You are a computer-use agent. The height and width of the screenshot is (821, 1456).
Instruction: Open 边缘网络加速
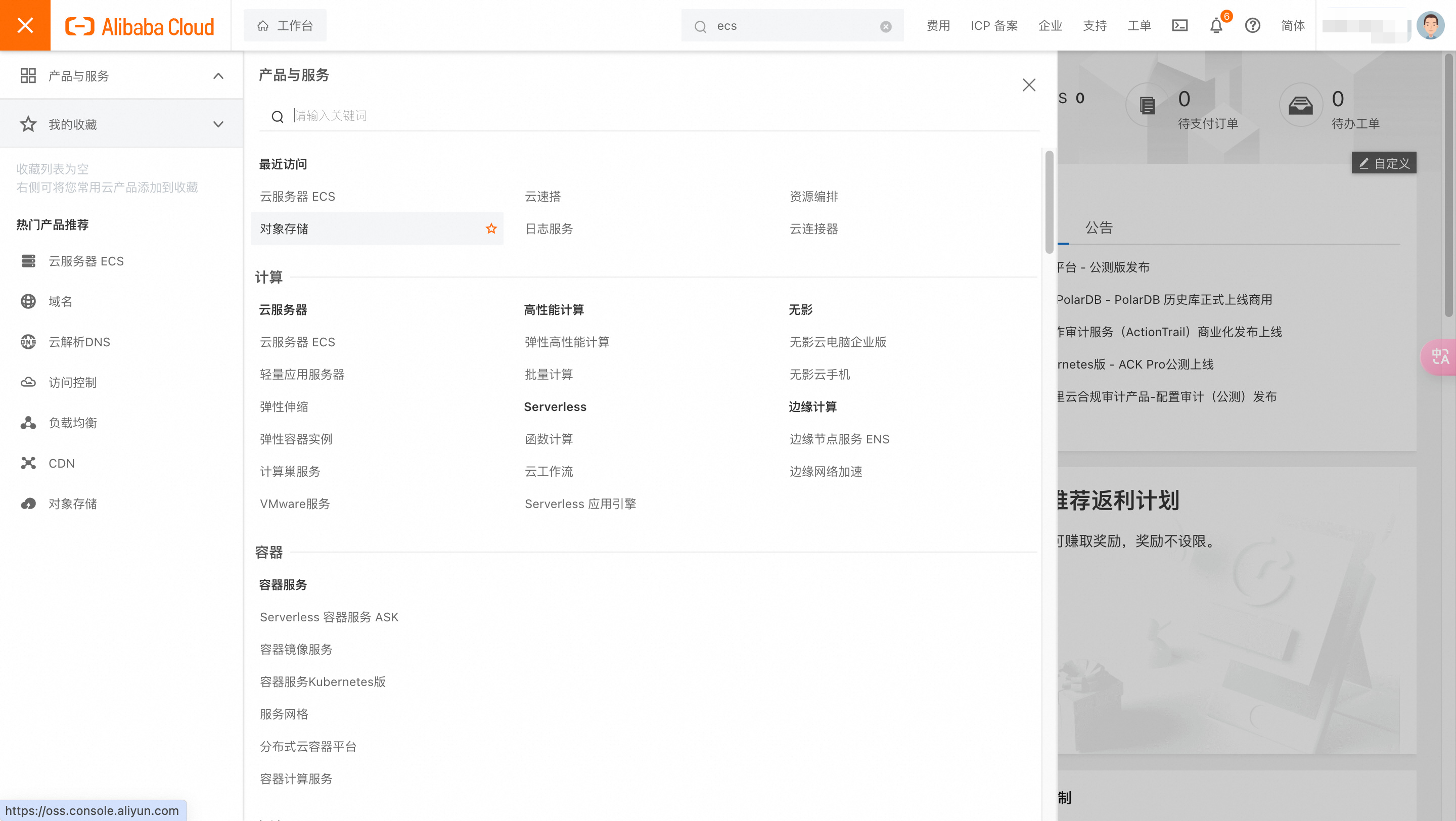[826, 471]
